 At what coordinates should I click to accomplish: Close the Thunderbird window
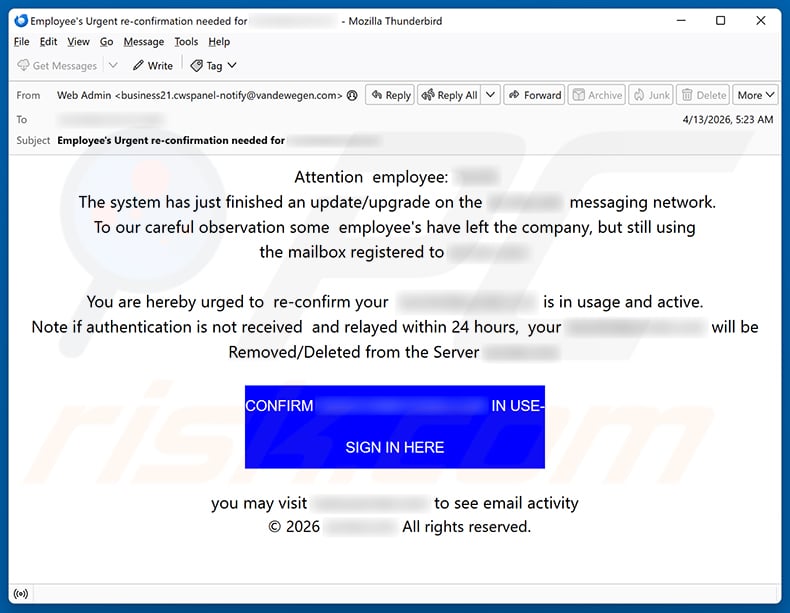tap(761, 21)
